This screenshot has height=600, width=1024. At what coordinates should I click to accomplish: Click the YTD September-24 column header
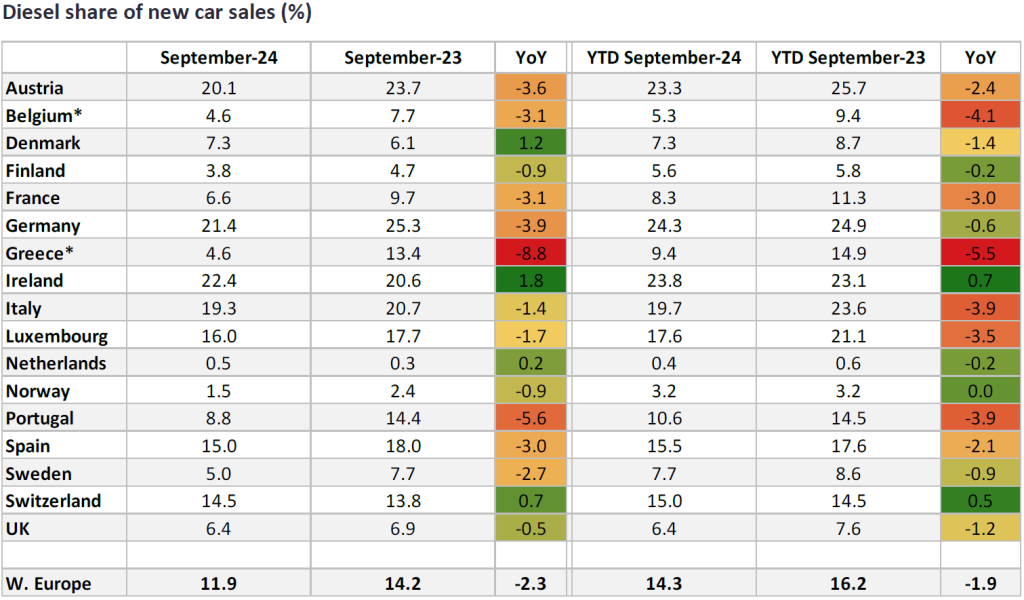[x=662, y=58]
